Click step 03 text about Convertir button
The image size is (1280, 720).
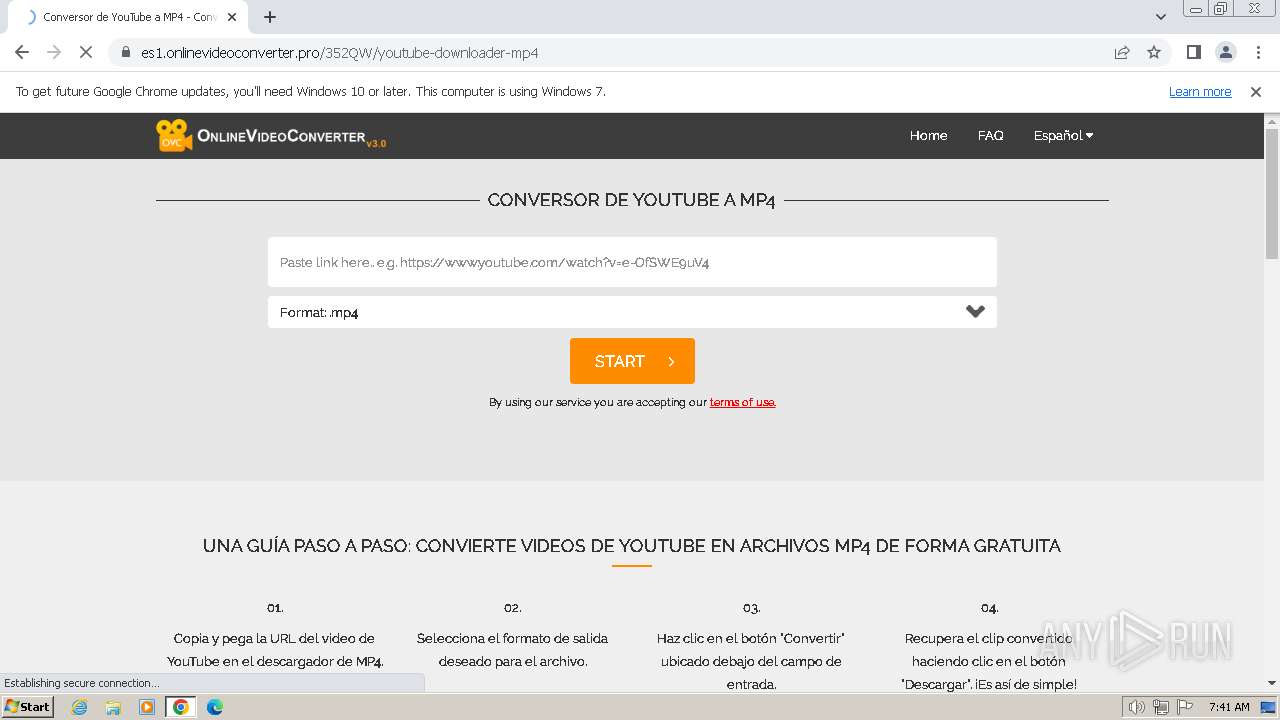click(x=751, y=661)
